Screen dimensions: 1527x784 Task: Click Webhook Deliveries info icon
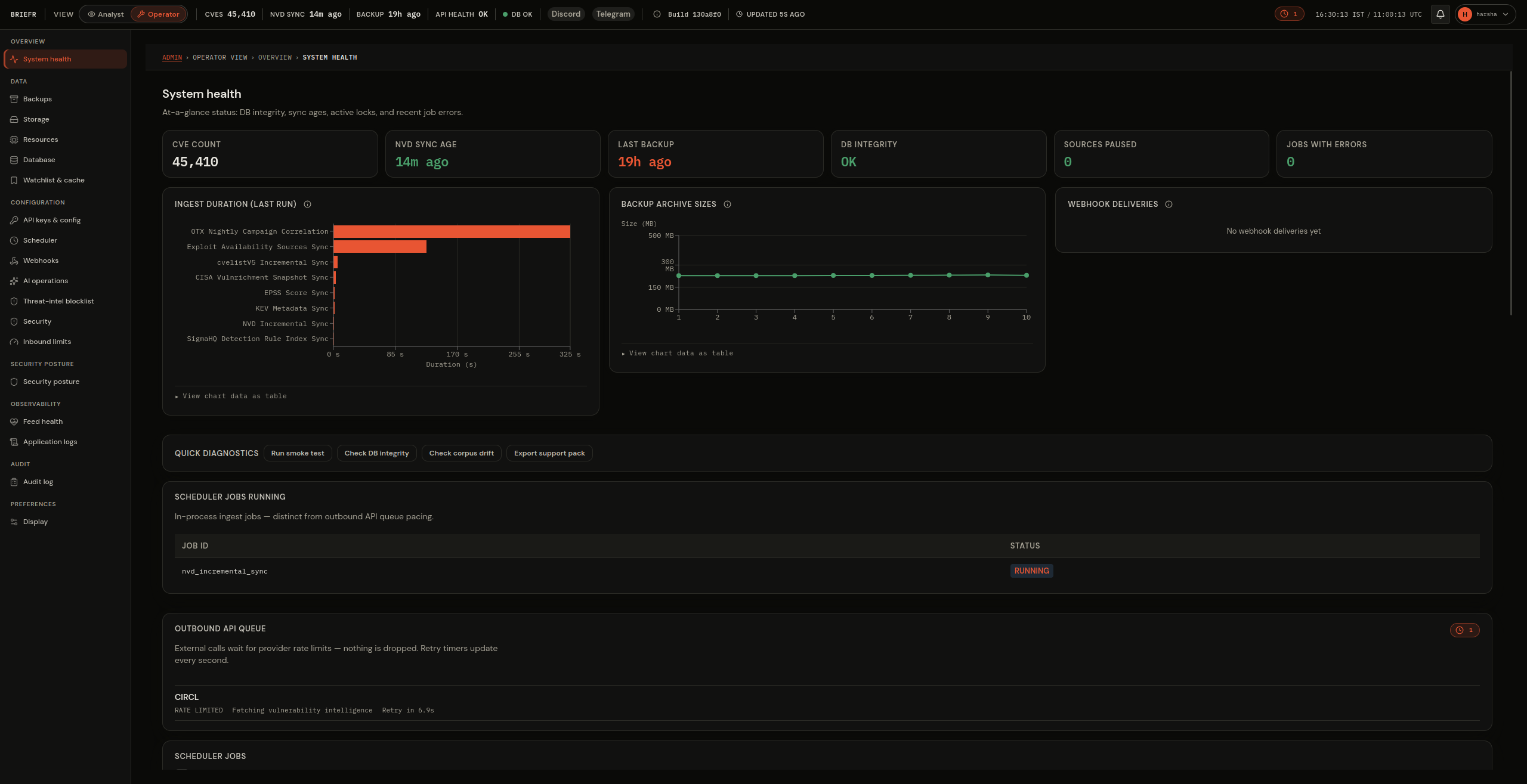click(1169, 204)
